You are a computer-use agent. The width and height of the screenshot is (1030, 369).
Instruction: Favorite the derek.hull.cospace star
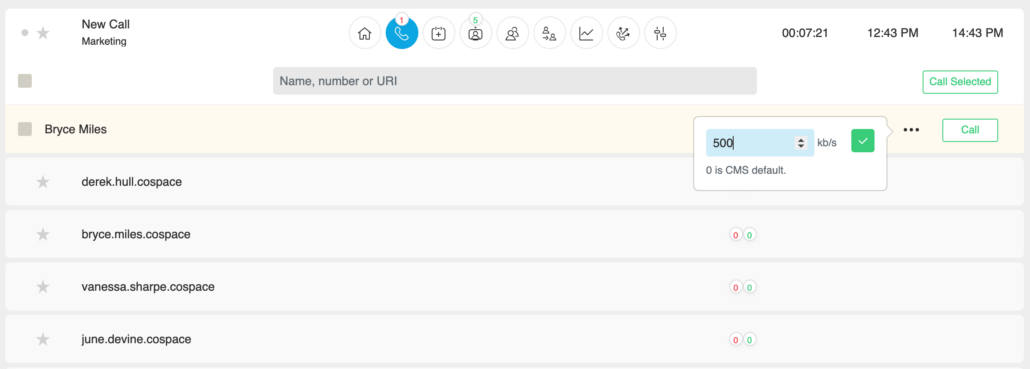coord(43,182)
